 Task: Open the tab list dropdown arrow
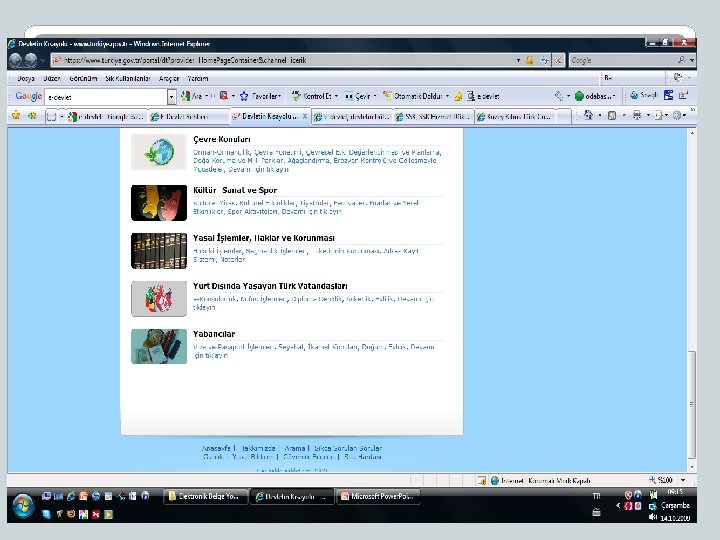pyautogui.click(x=62, y=116)
